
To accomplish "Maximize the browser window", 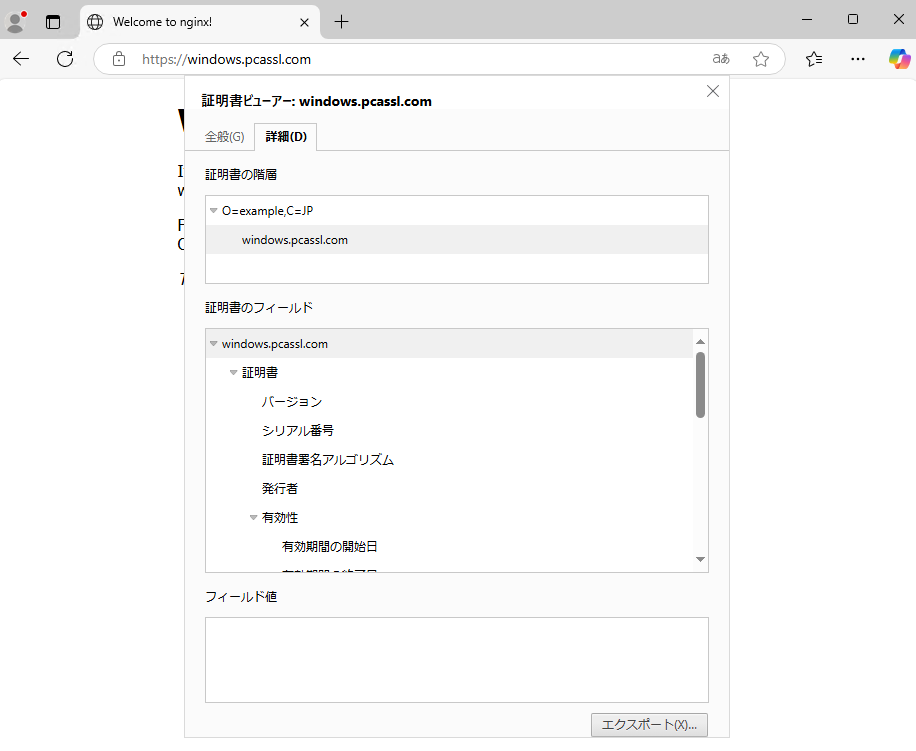I will [853, 19].
